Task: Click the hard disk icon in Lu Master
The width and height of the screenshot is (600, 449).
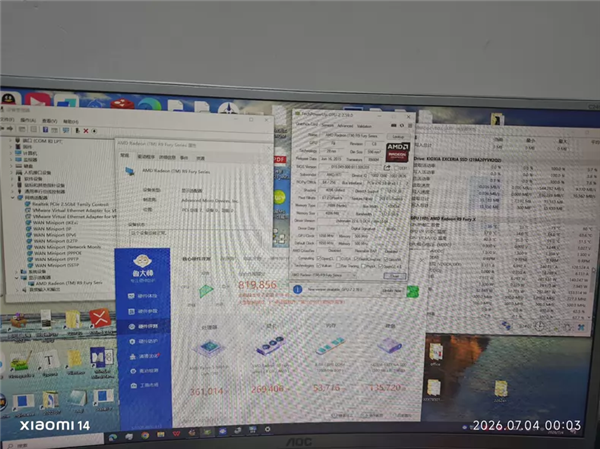Action: pos(389,345)
